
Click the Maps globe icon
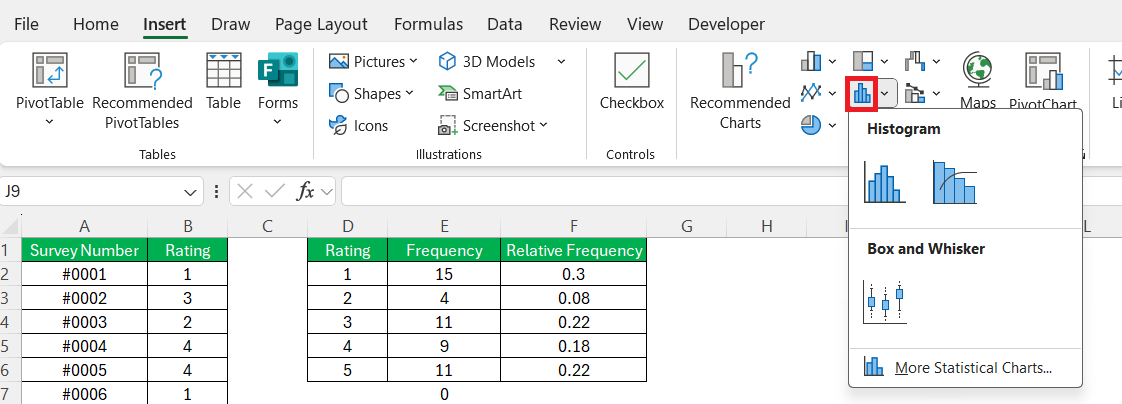coord(977,72)
